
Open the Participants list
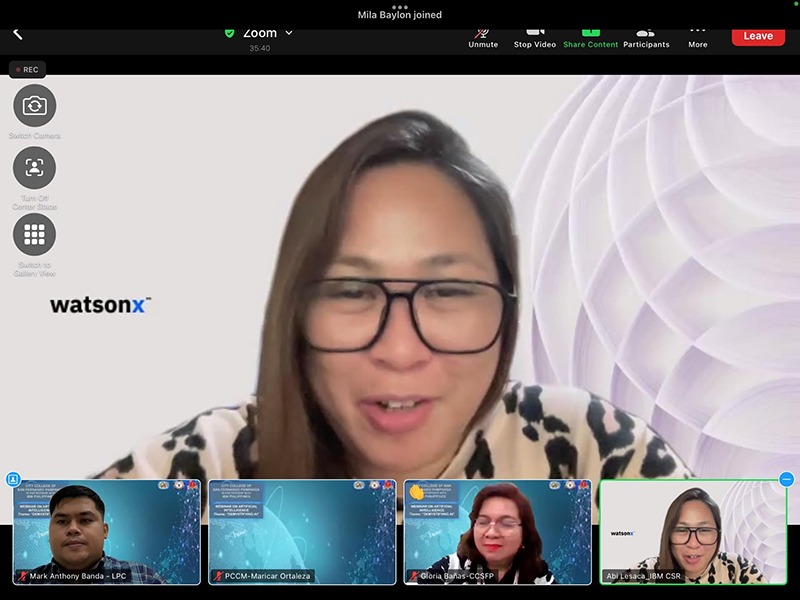646,37
